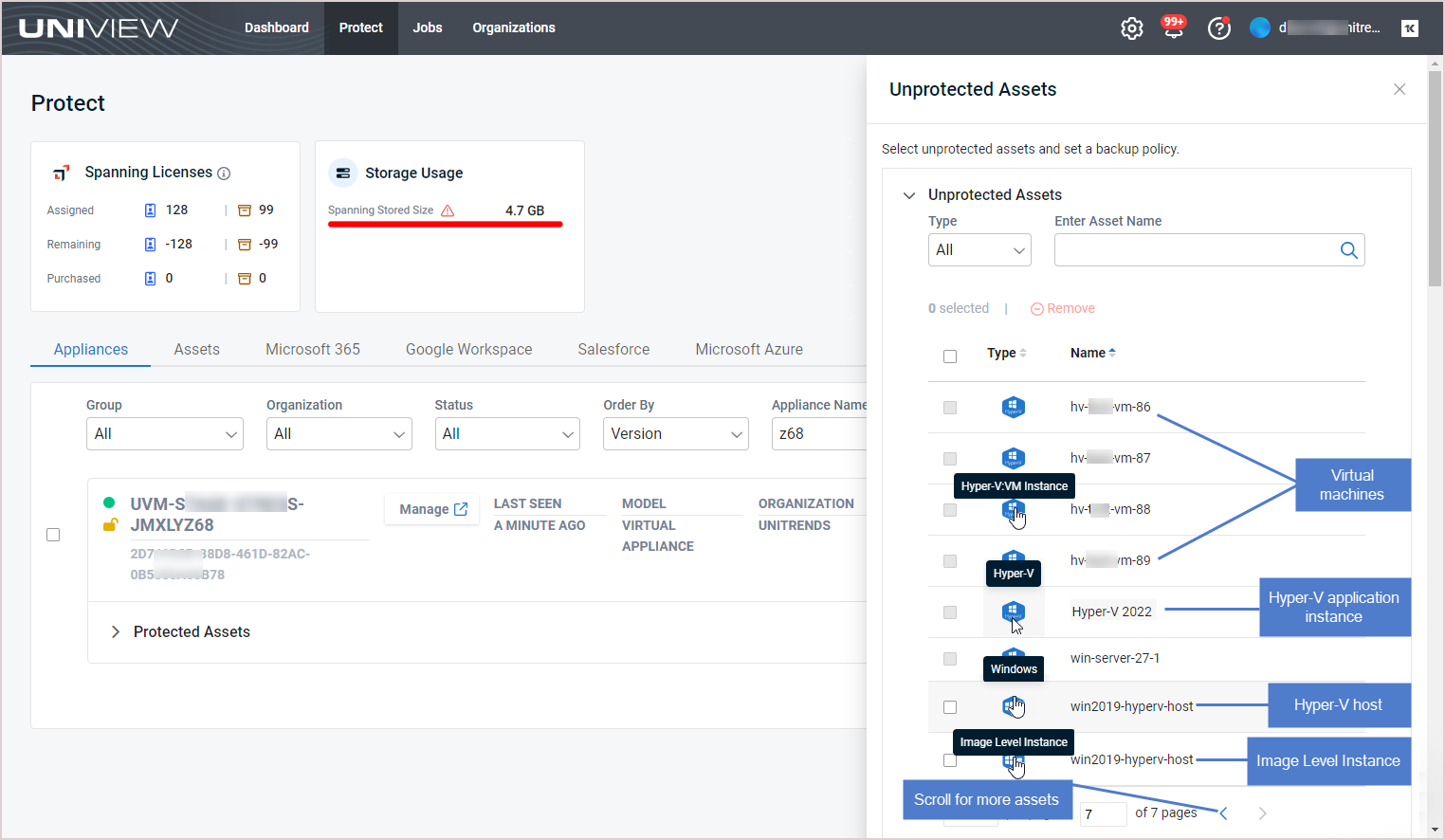
Task: Click the Windows asset icon next to win-server-27-1
Action: pyautogui.click(x=1013, y=652)
